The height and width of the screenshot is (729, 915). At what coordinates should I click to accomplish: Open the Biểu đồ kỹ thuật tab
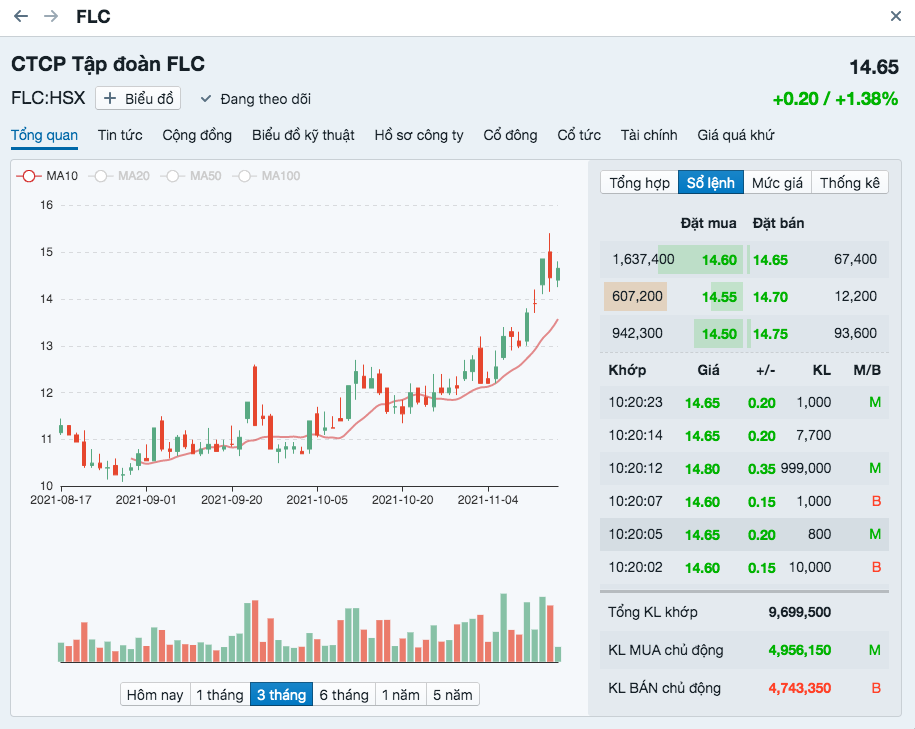click(x=303, y=135)
